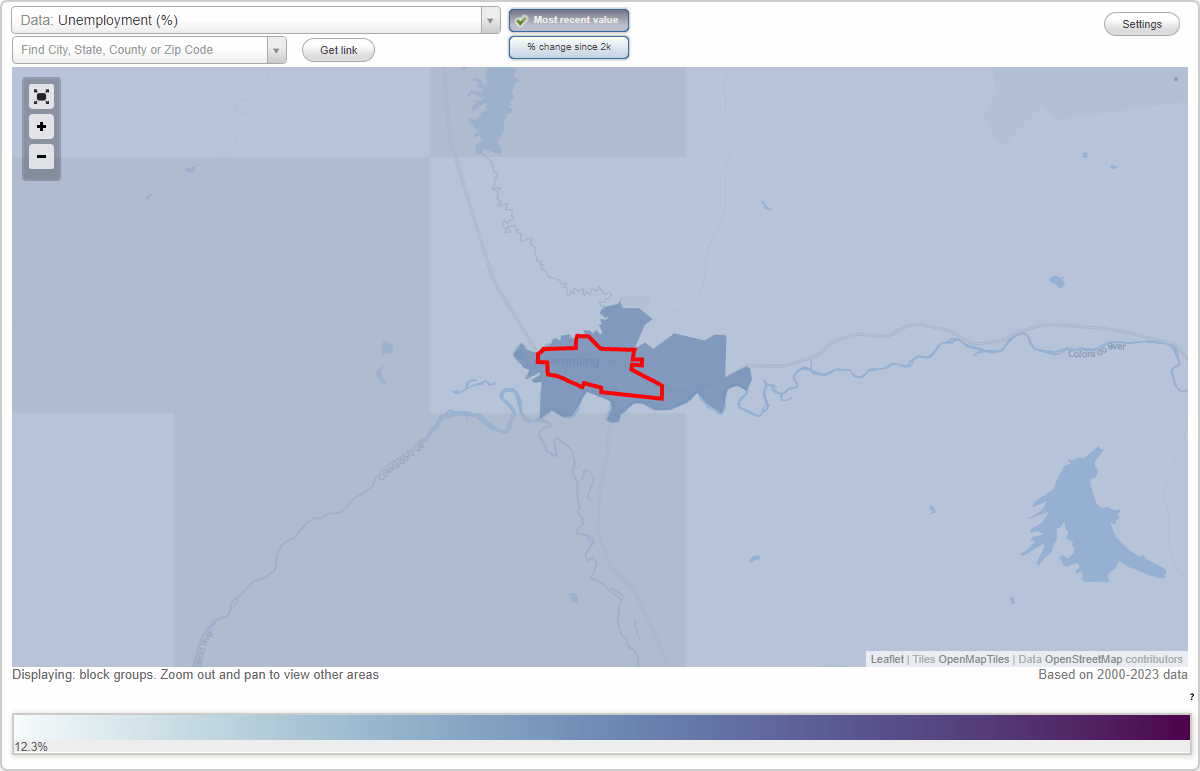Click the Get link button

[338, 49]
